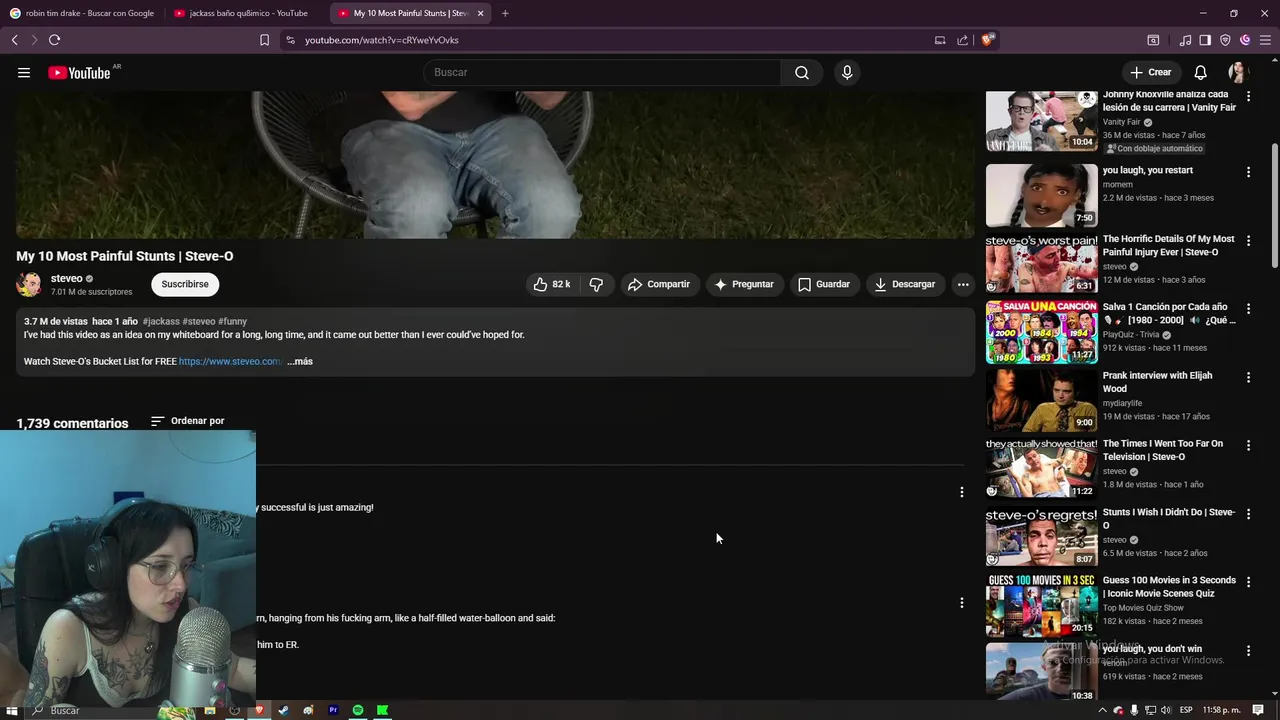The width and height of the screenshot is (1280, 720).
Task: Open the browser main menu
Action: click(1265, 40)
